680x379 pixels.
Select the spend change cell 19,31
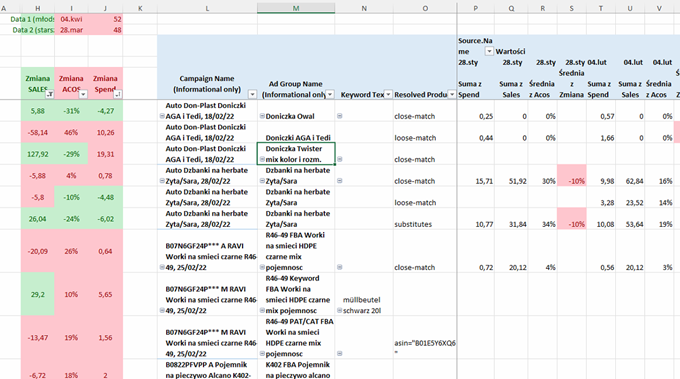(105, 154)
